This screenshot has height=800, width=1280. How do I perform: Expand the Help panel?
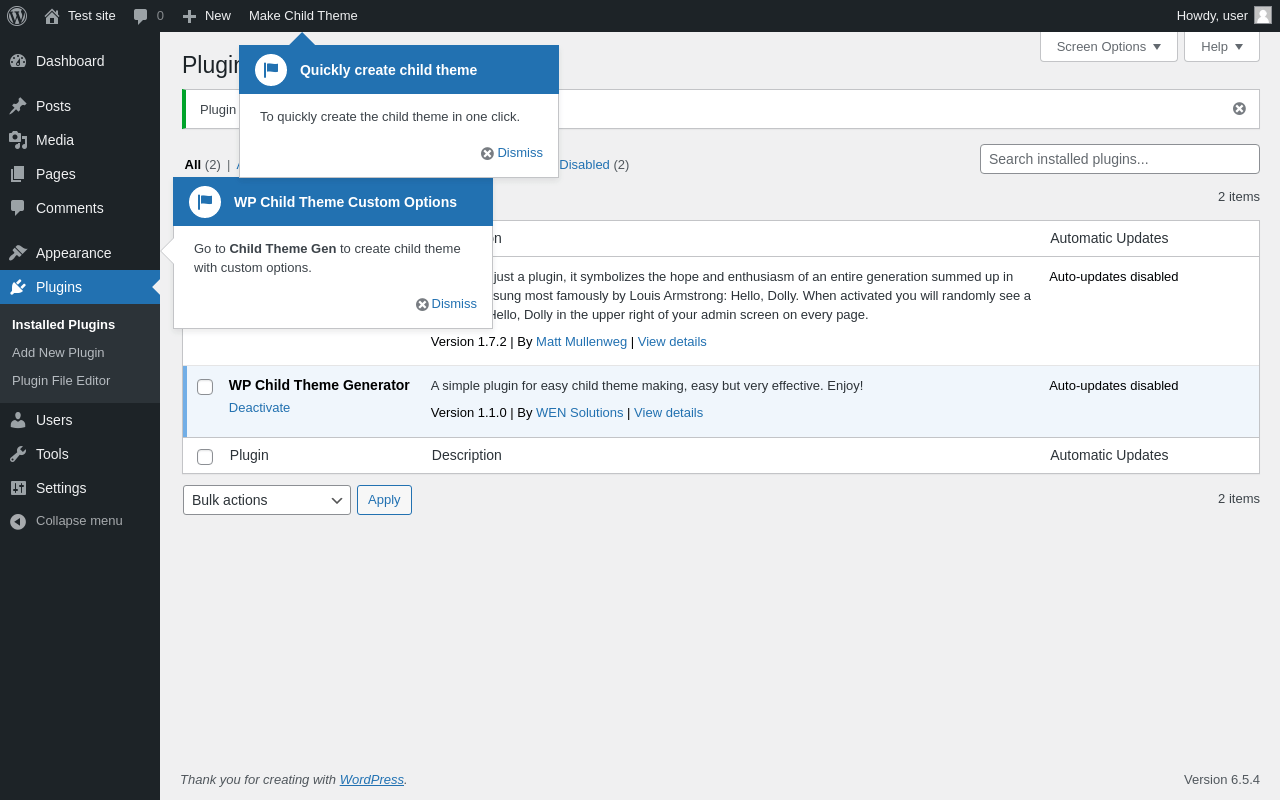[x=1222, y=46]
